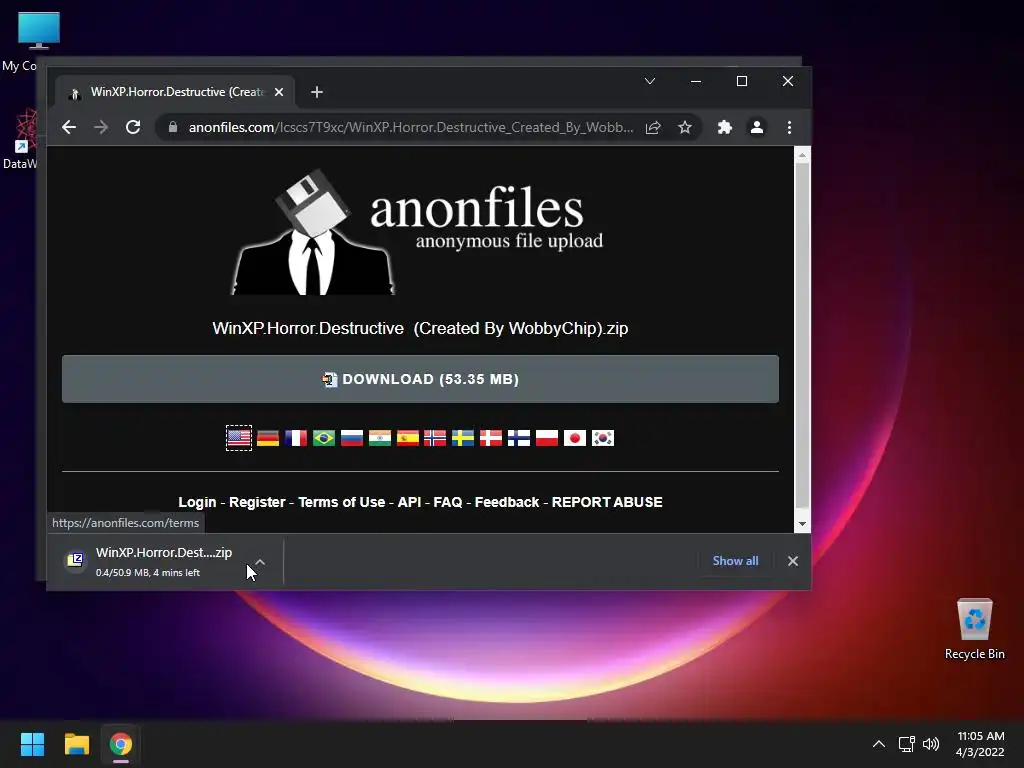Select the DataW desktop shortcut
Viewport: 1024px width, 768px height.
pyautogui.click(x=20, y=138)
